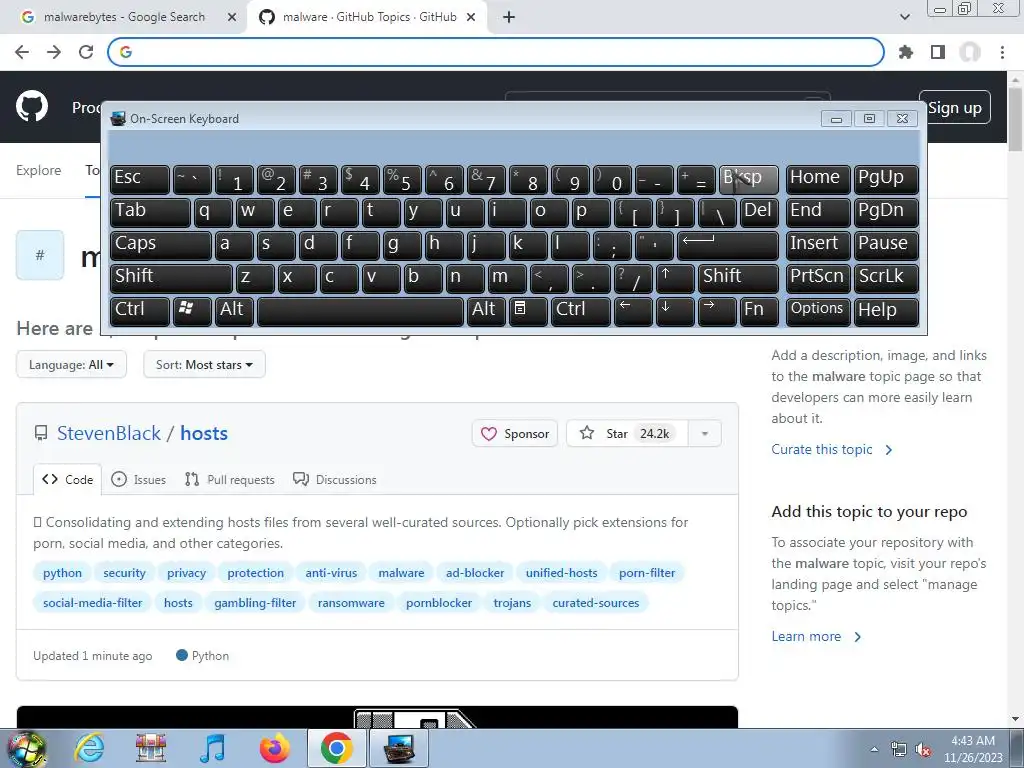The width and height of the screenshot is (1024, 768).
Task: Open the Chrome profile avatar
Action: pyautogui.click(x=970, y=52)
